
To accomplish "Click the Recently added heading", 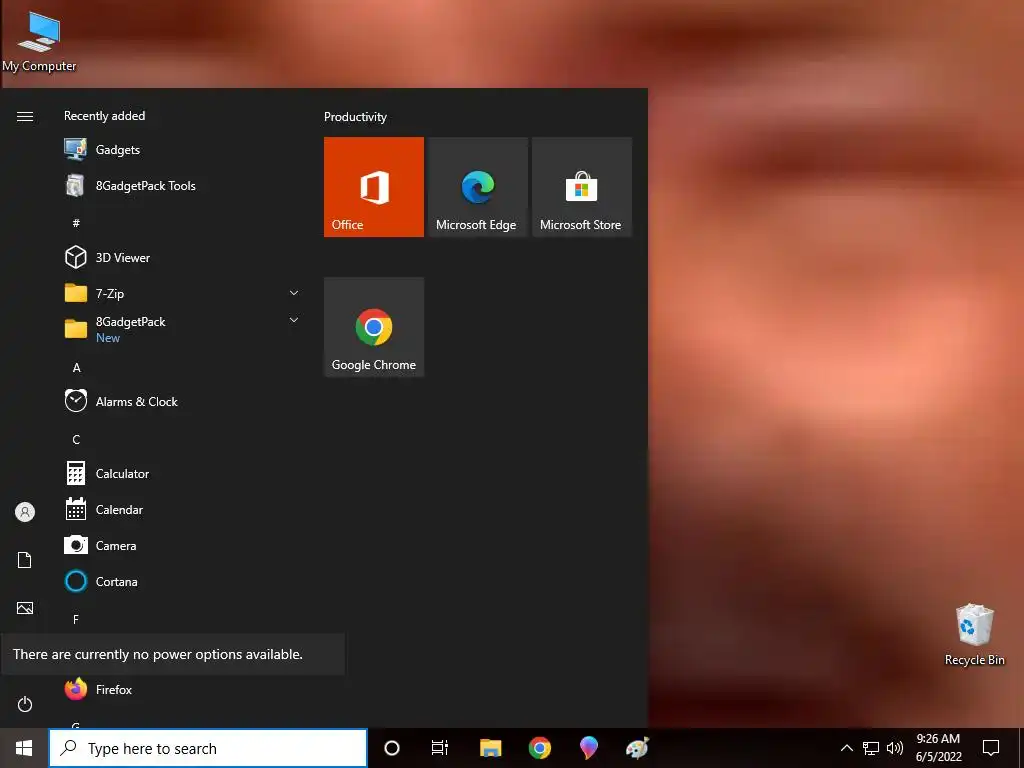I will [104, 116].
